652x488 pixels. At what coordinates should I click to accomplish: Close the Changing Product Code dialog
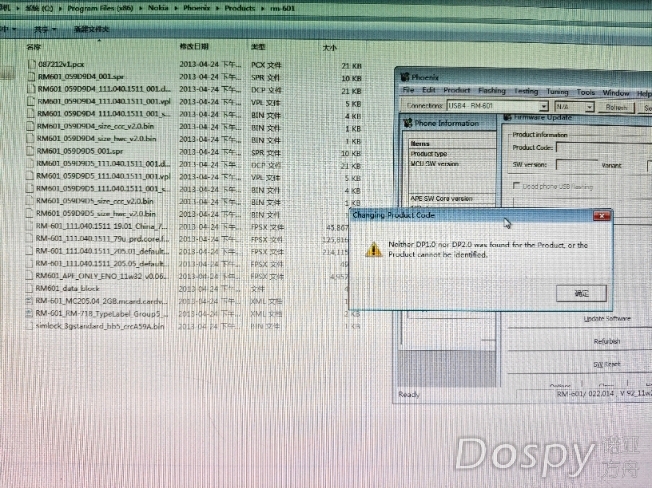(x=601, y=215)
